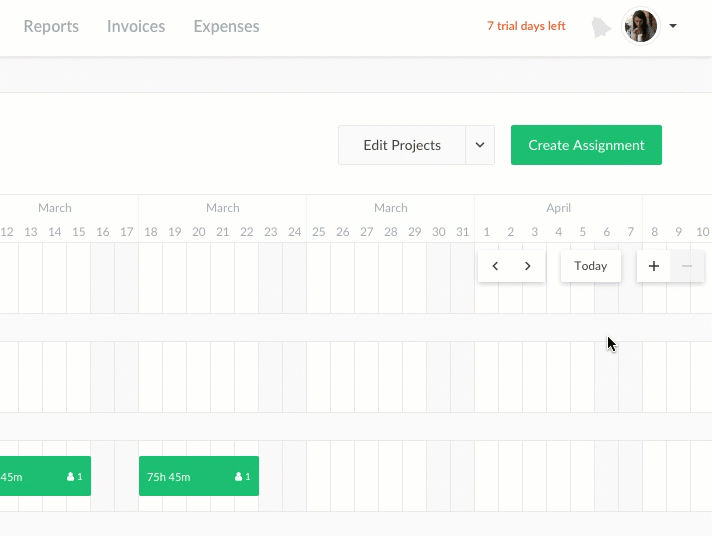Open the Reports tab
Viewport: 712px width, 536px height.
pos(51,27)
